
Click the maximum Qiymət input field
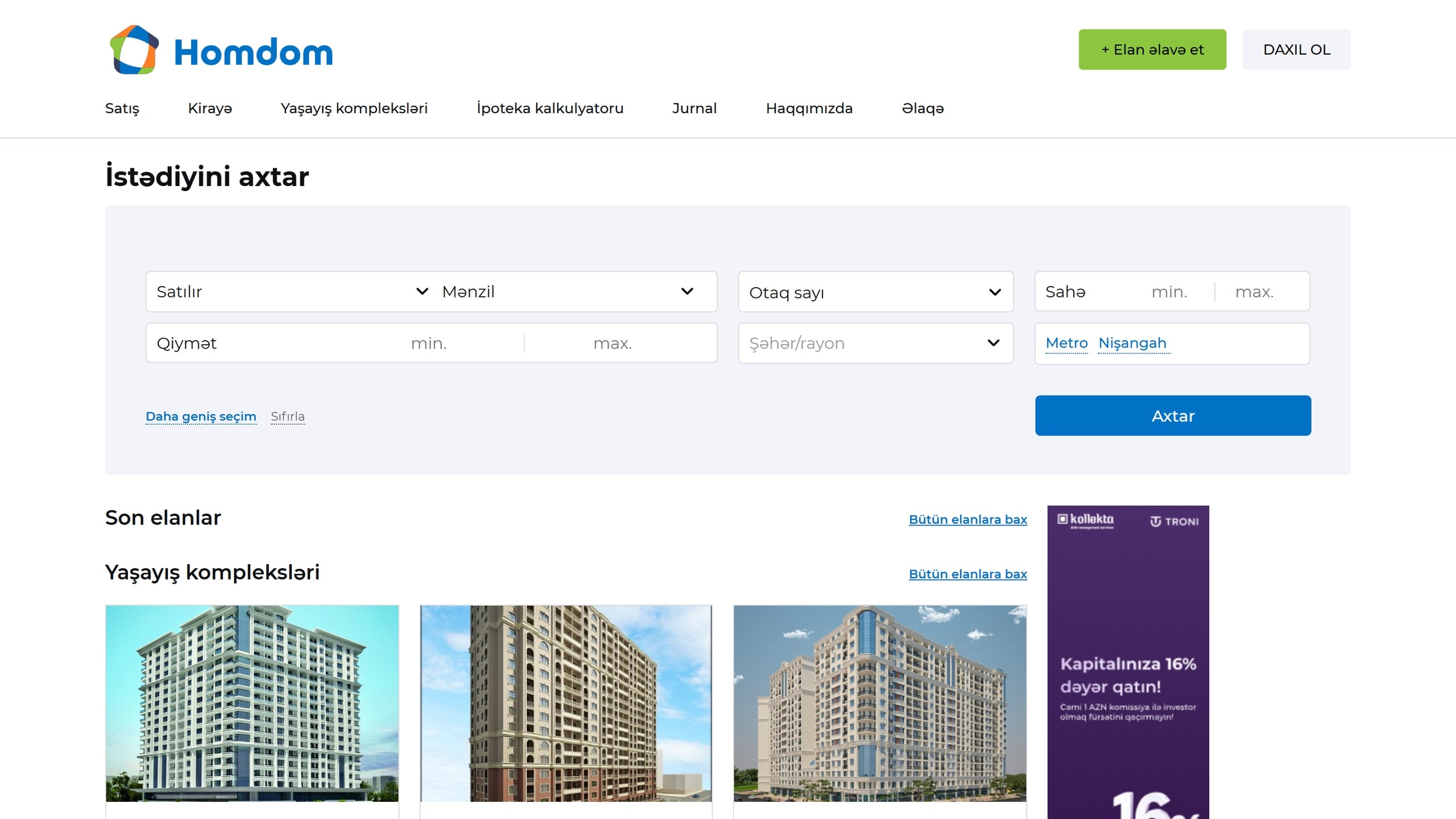[x=613, y=343]
